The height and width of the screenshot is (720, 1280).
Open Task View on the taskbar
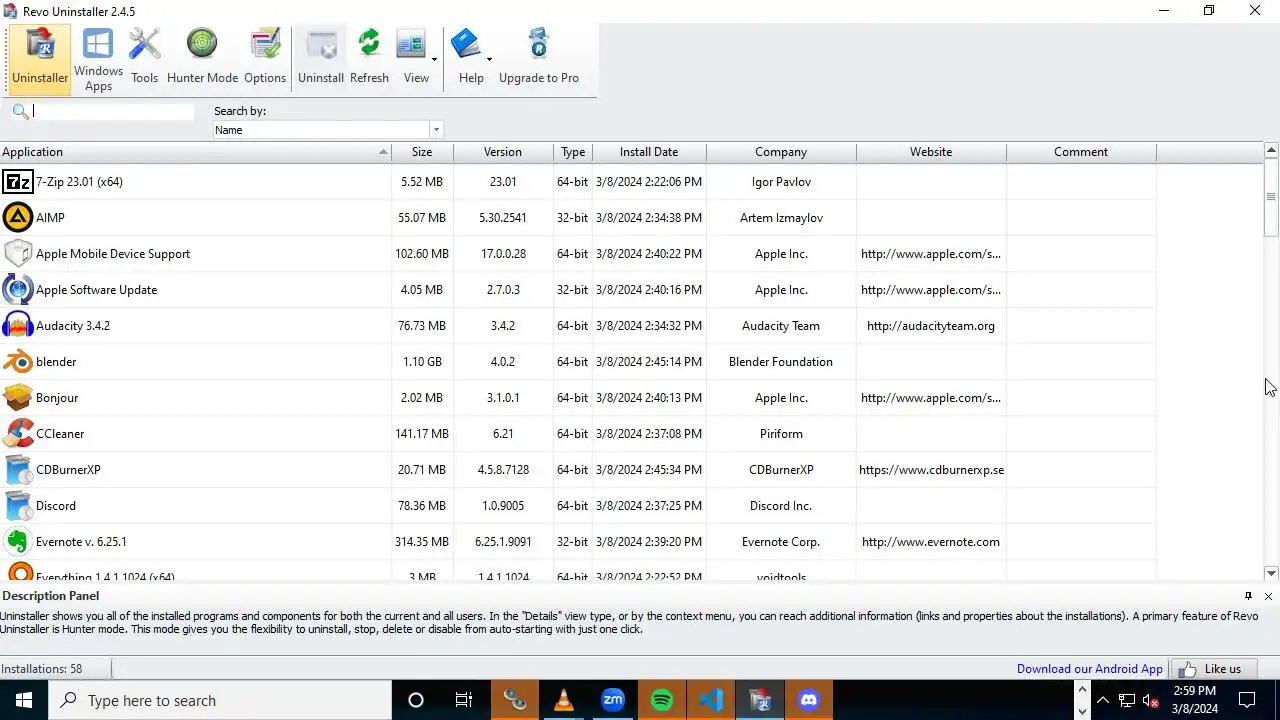(x=464, y=700)
